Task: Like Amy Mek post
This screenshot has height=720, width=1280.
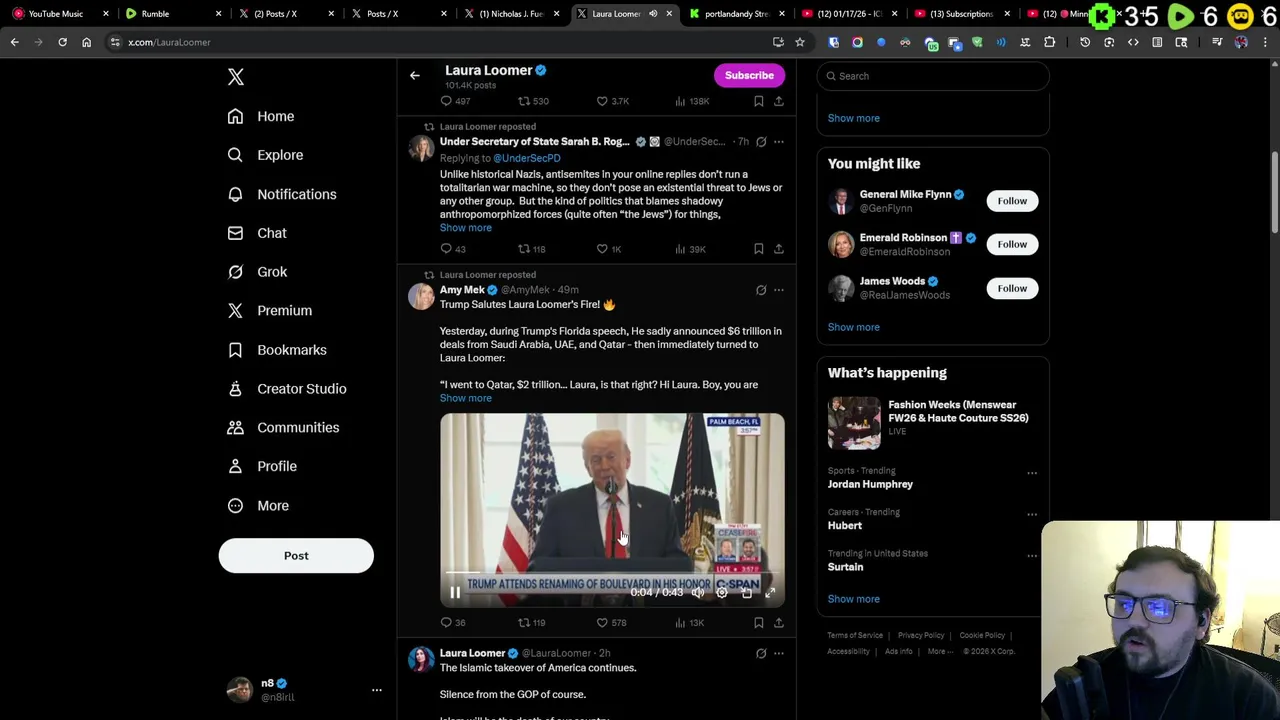Action: pos(611,623)
